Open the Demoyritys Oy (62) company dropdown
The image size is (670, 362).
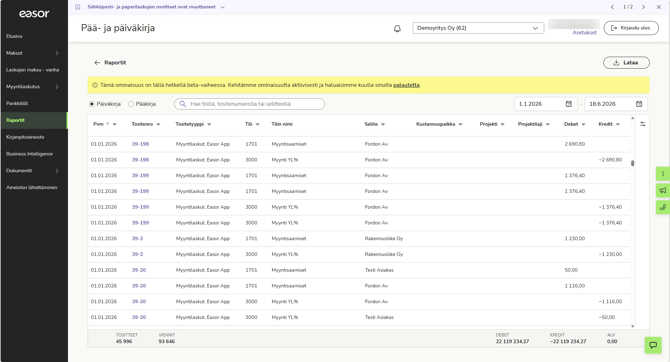point(478,28)
